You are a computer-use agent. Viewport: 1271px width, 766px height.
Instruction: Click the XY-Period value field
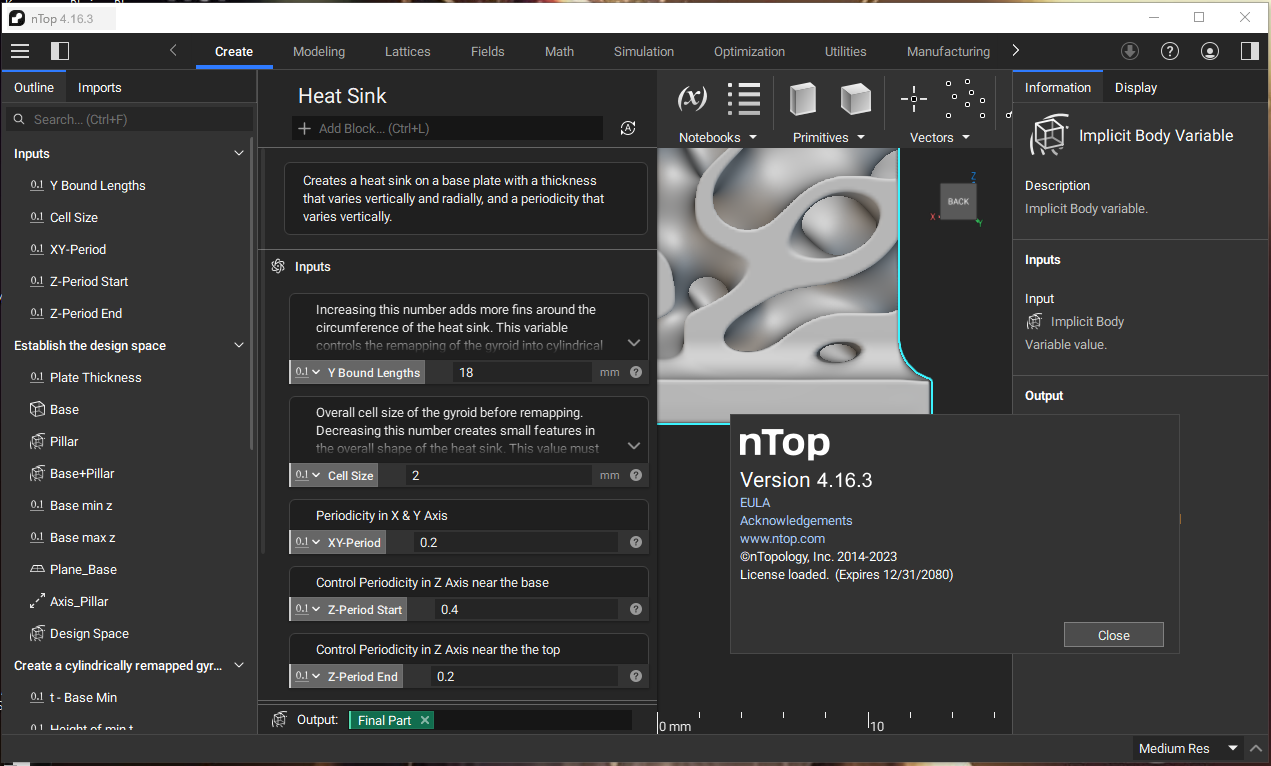(x=515, y=543)
